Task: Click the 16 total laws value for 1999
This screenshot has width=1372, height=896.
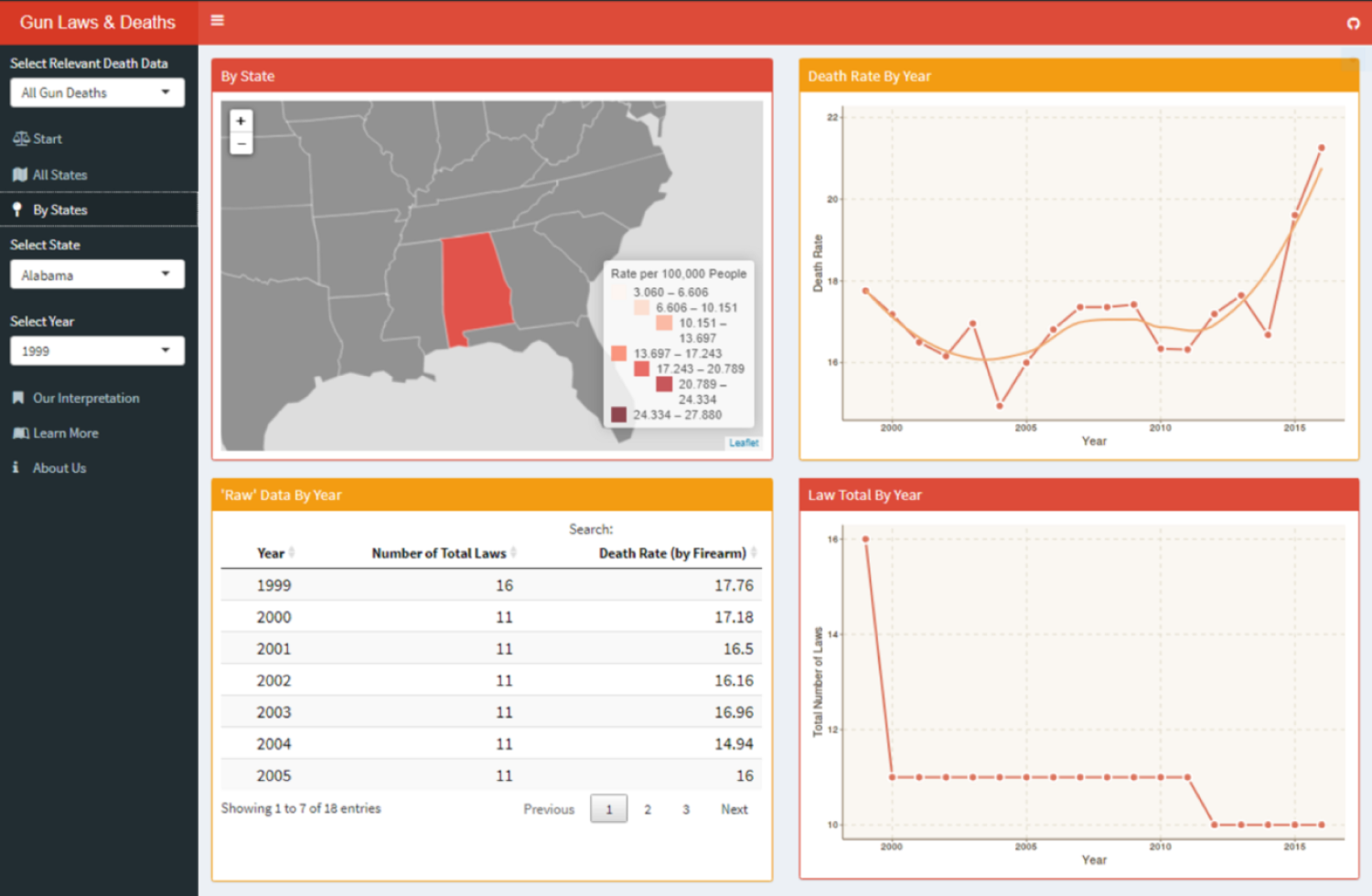Action: click(504, 585)
